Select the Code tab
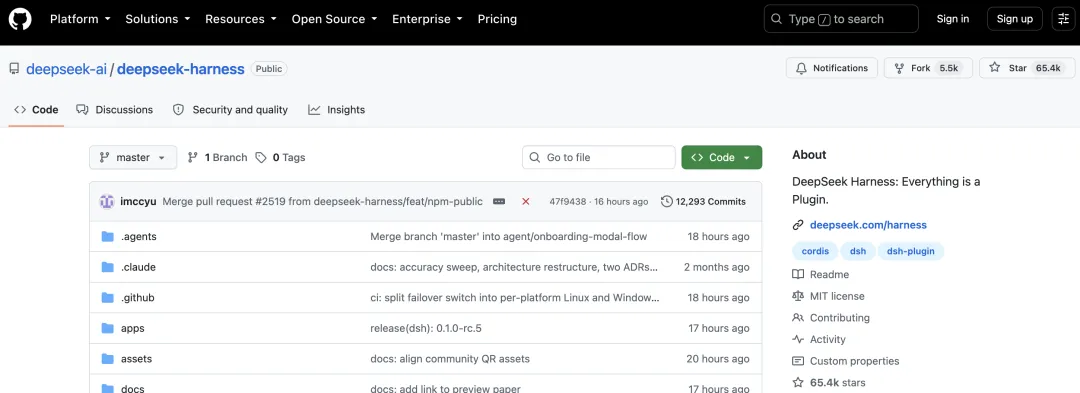Screen dimensions: 1080x393 [x=37, y=110]
